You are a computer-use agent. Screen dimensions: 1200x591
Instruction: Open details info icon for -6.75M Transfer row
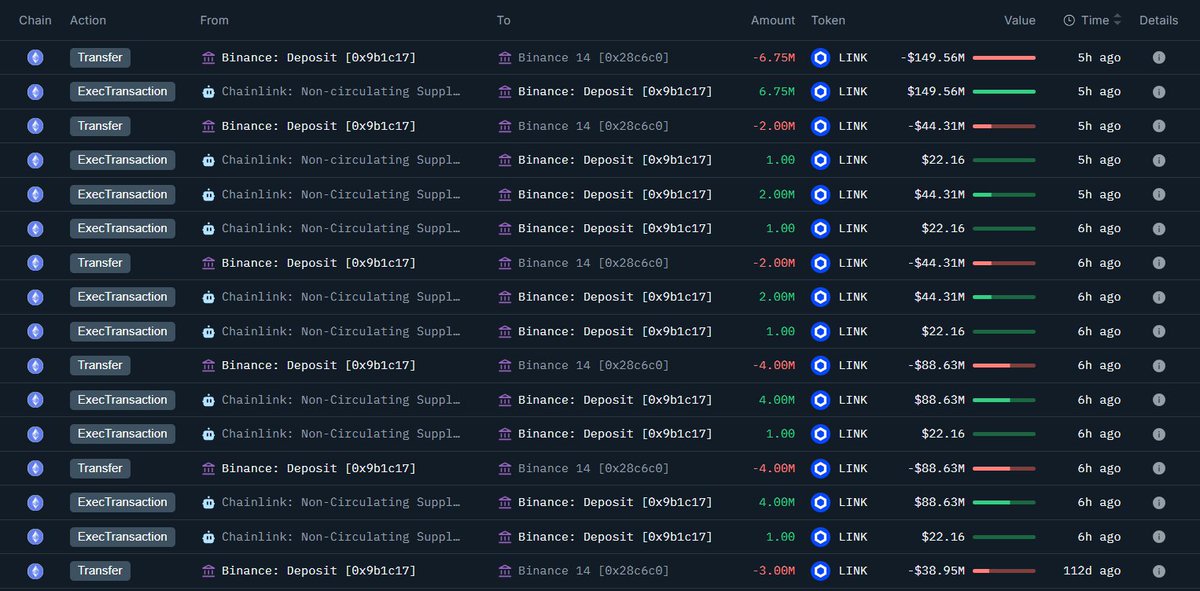click(1159, 58)
